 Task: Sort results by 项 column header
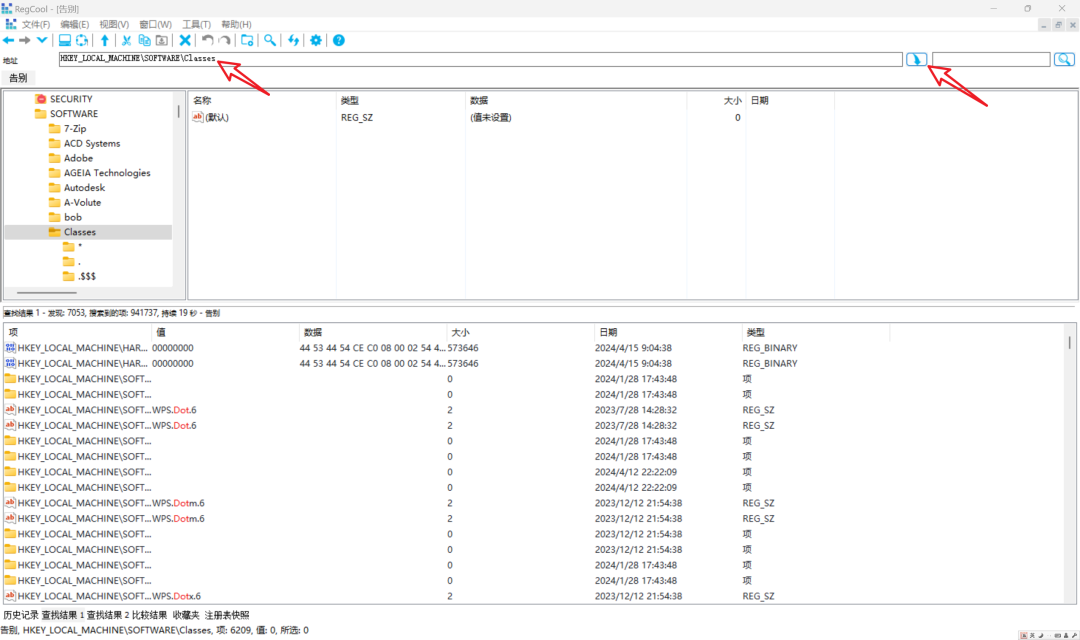coord(76,332)
